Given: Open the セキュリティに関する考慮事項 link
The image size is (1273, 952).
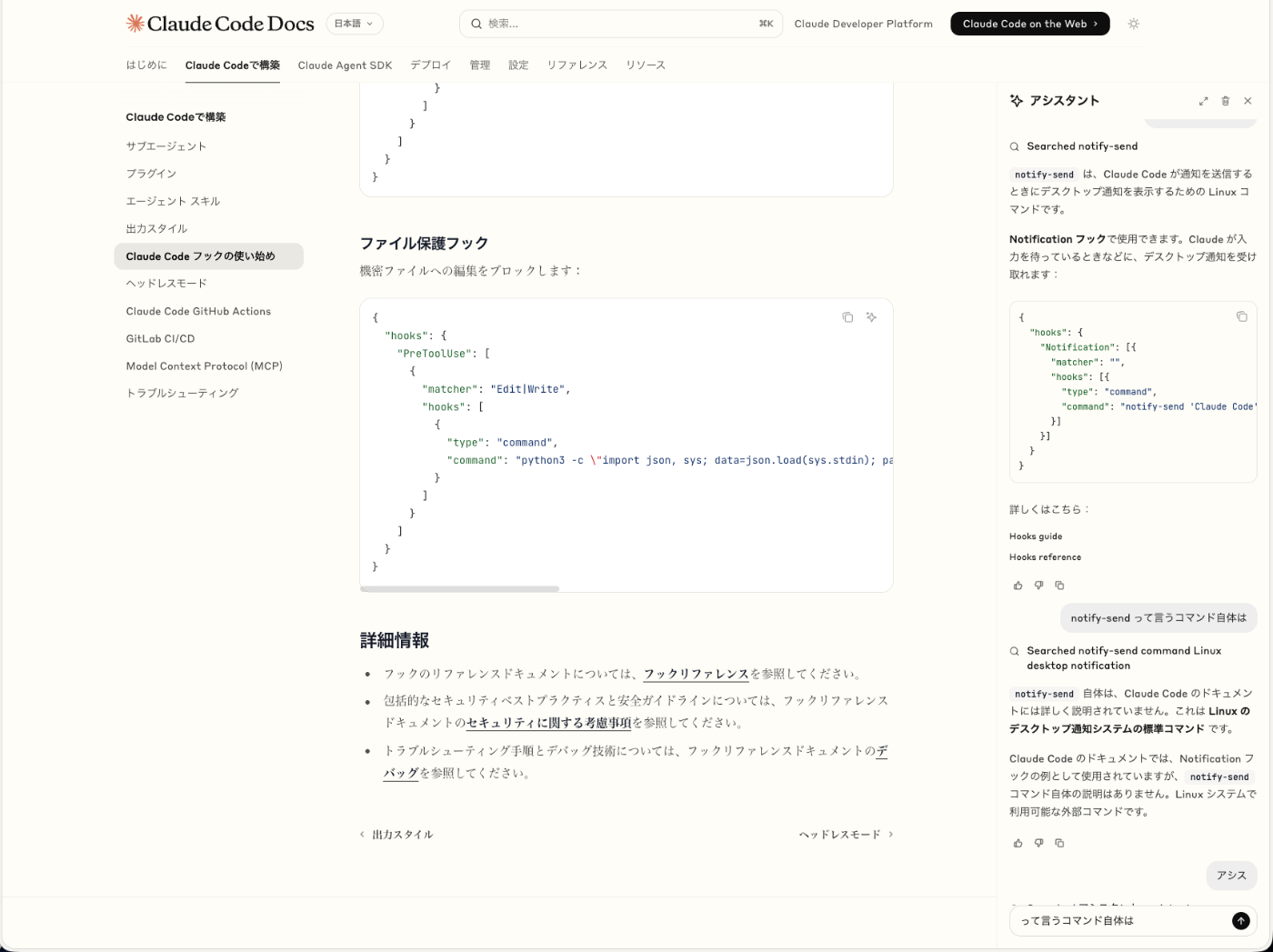Looking at the screenshot, I should coord(548,723).
